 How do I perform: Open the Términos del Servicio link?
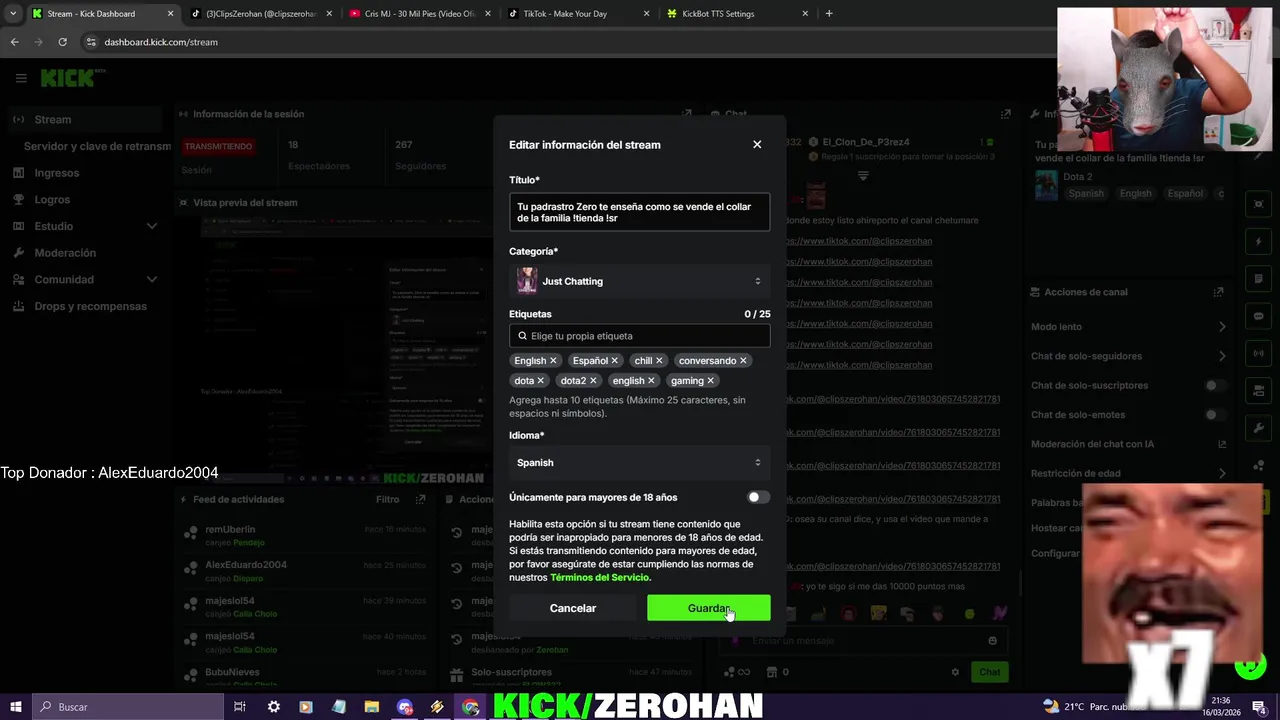point(599,578)
